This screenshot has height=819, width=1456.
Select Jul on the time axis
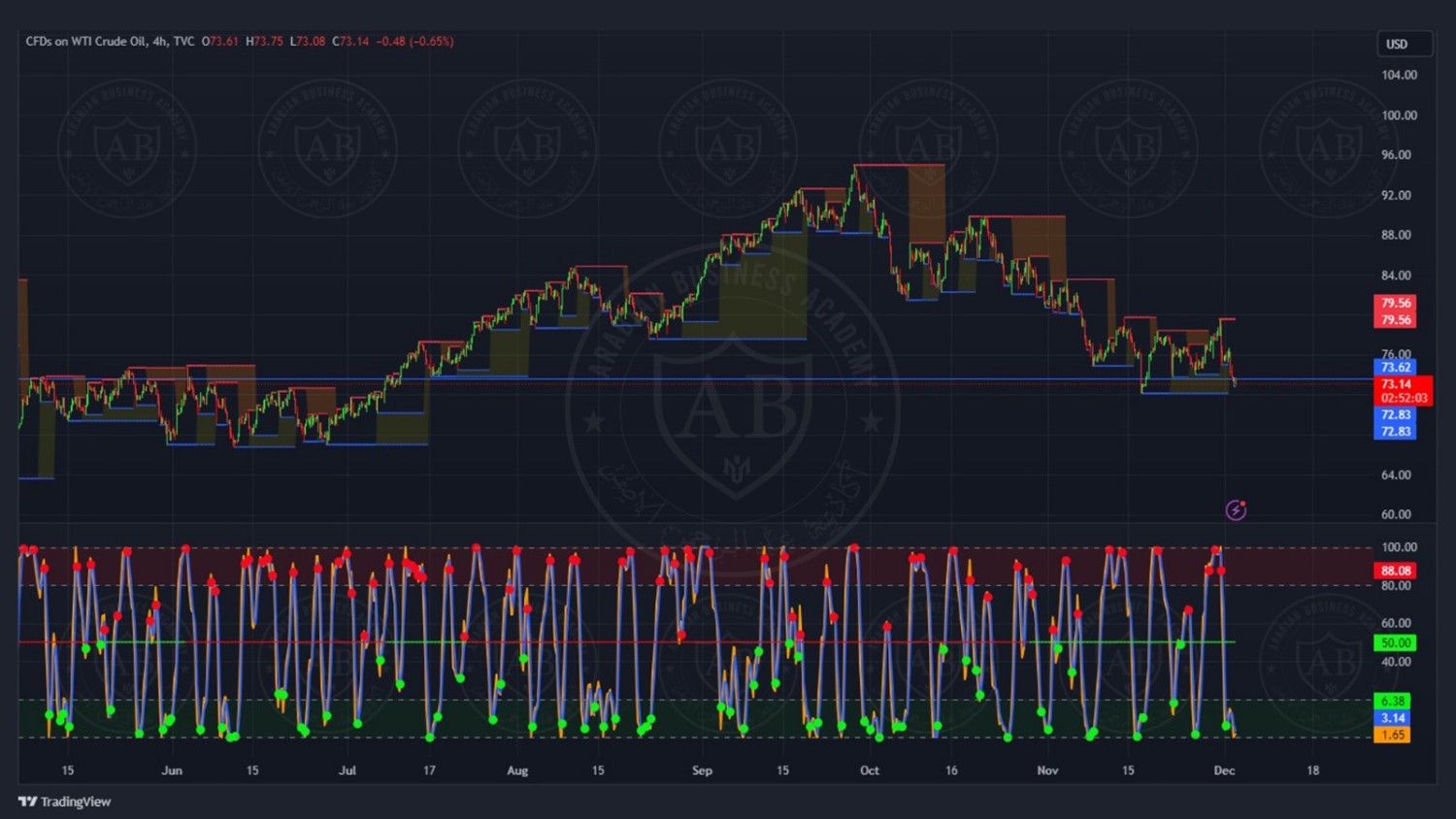347,770
